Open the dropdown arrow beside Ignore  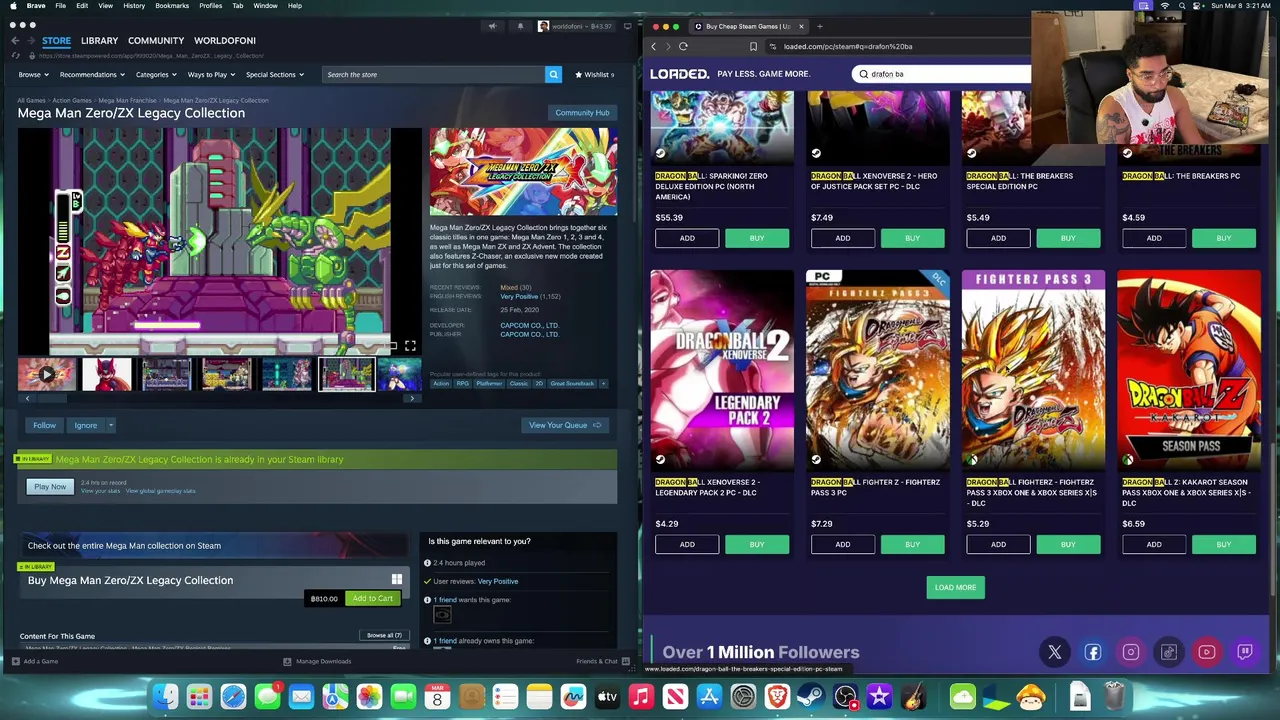pos(111,425)
